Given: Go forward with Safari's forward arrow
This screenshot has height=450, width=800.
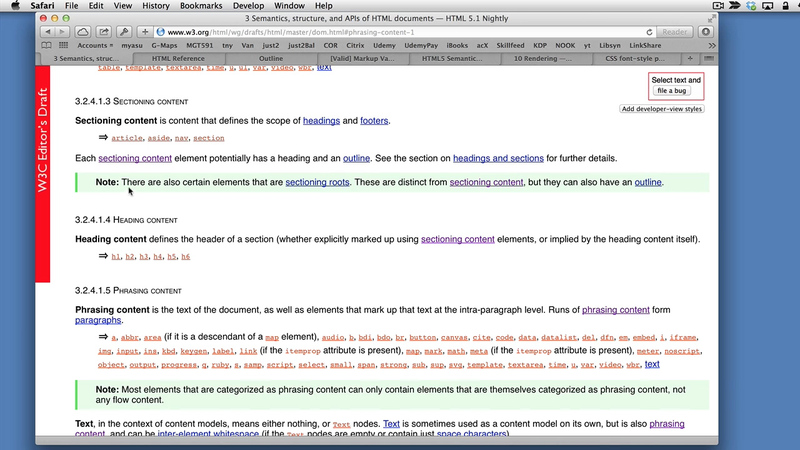Looking at the screenshot, I should 62,32.
